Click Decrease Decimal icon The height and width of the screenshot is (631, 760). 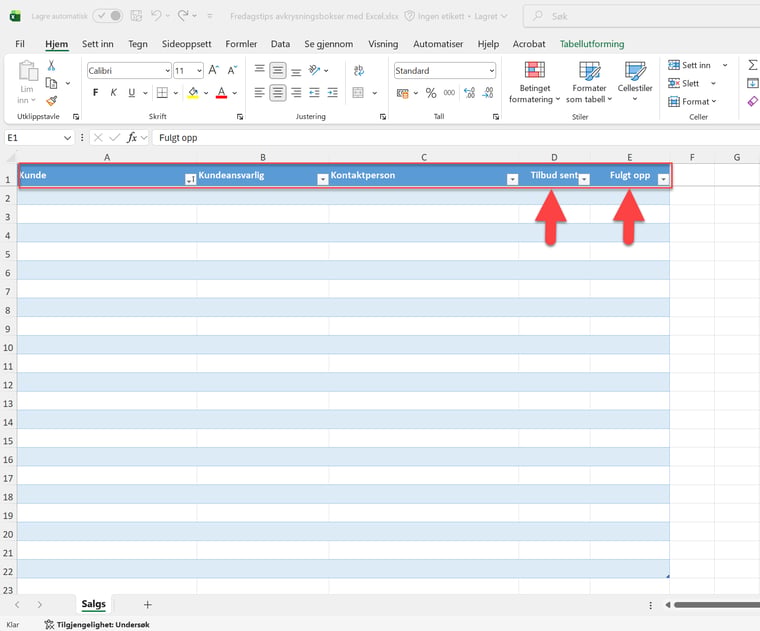click(488, 93)
